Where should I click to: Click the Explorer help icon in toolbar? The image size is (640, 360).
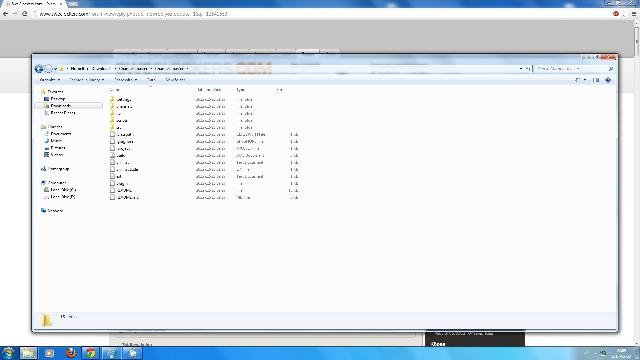[608, 80]
